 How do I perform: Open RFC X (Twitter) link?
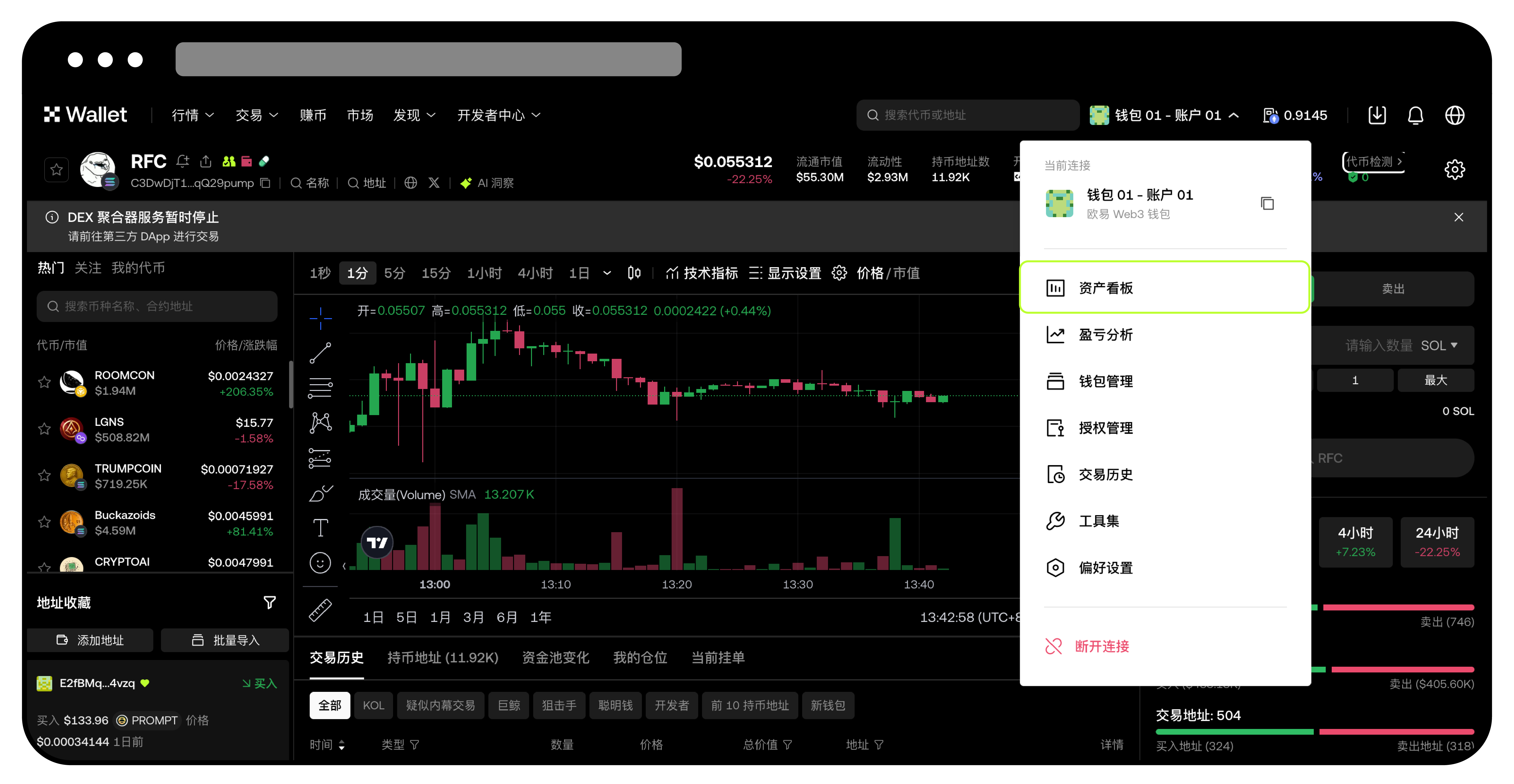pos(434,183)
